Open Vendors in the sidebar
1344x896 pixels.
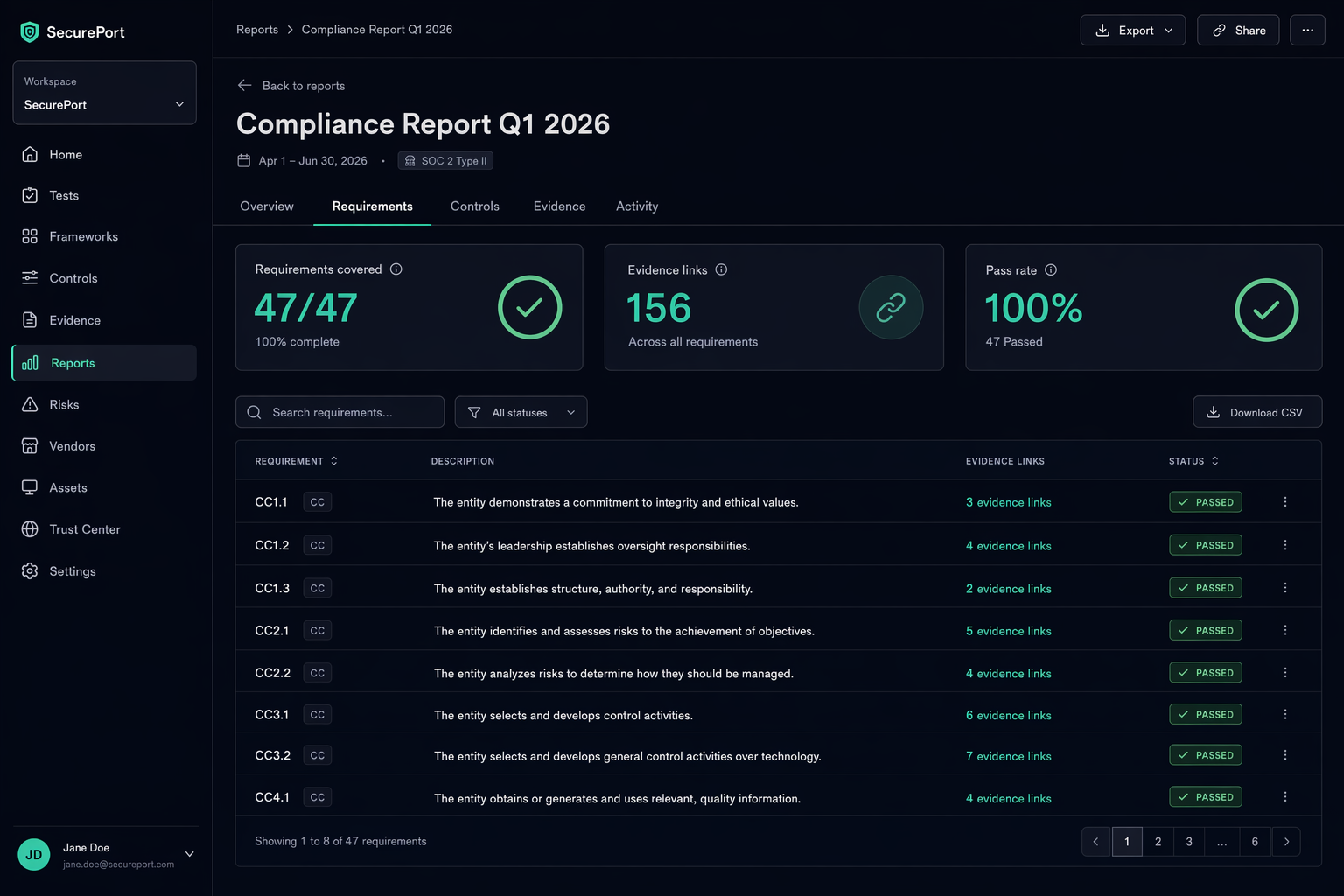[x=104, y=446]
